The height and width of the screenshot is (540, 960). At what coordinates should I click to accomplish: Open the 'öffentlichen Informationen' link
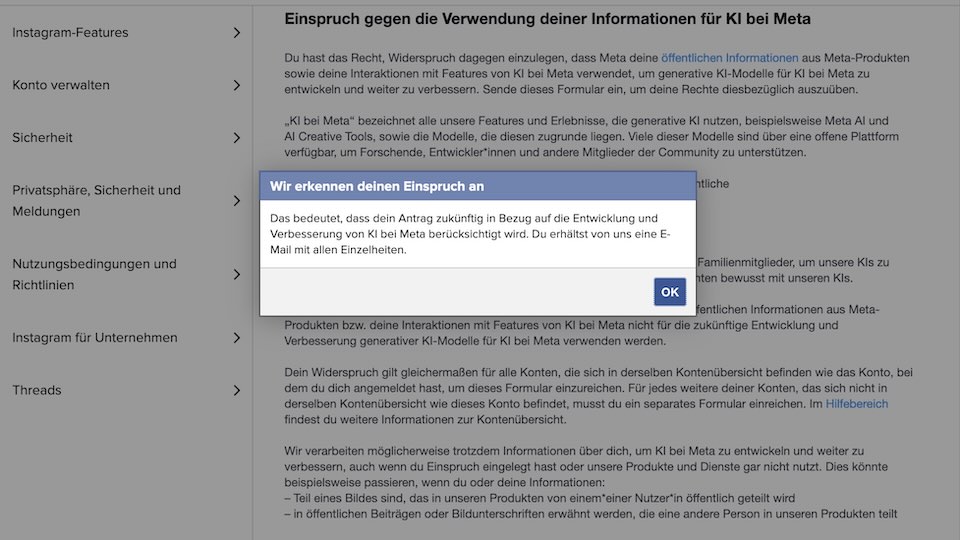point(729,58)
